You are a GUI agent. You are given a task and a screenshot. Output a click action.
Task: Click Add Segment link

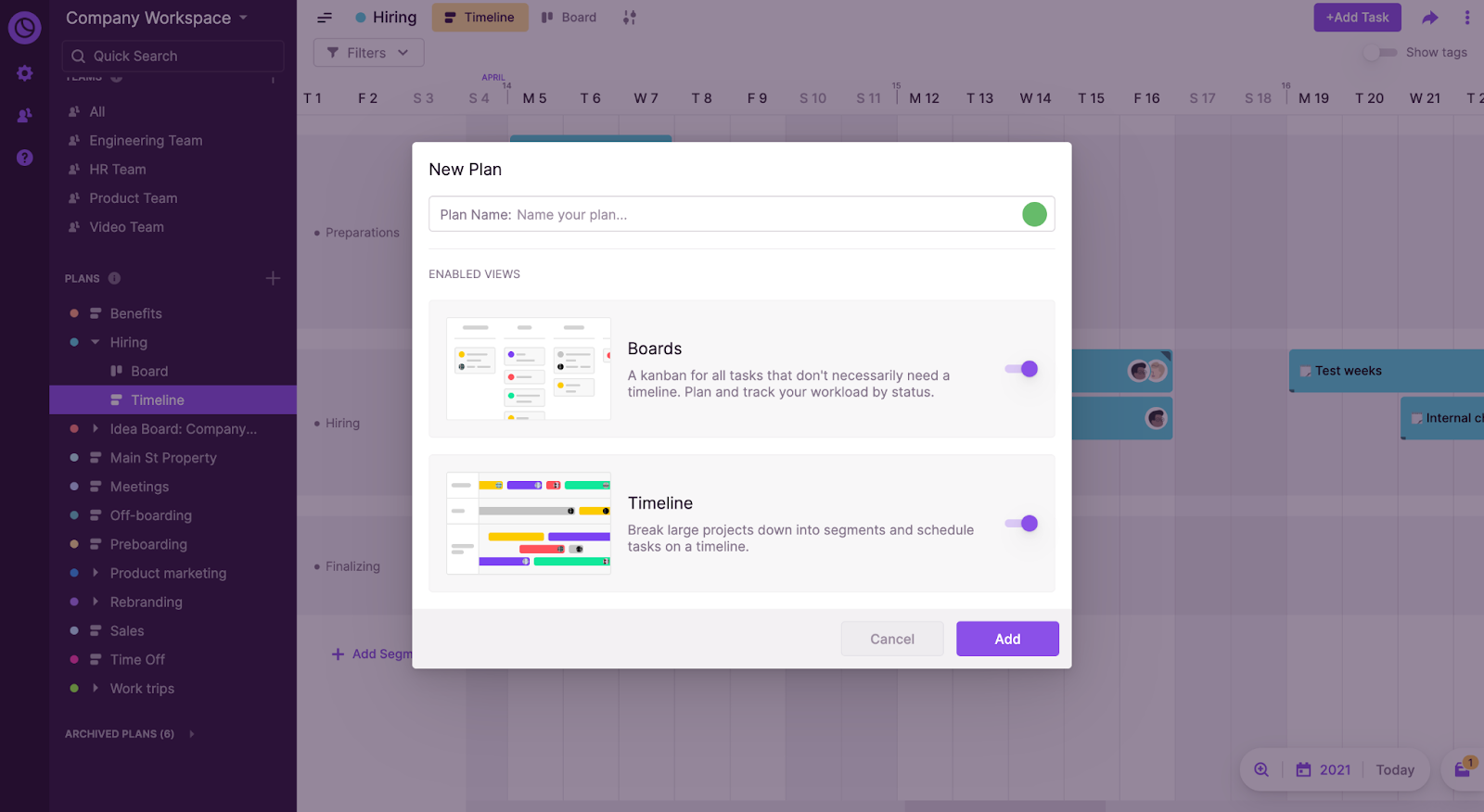pos(372,654)
